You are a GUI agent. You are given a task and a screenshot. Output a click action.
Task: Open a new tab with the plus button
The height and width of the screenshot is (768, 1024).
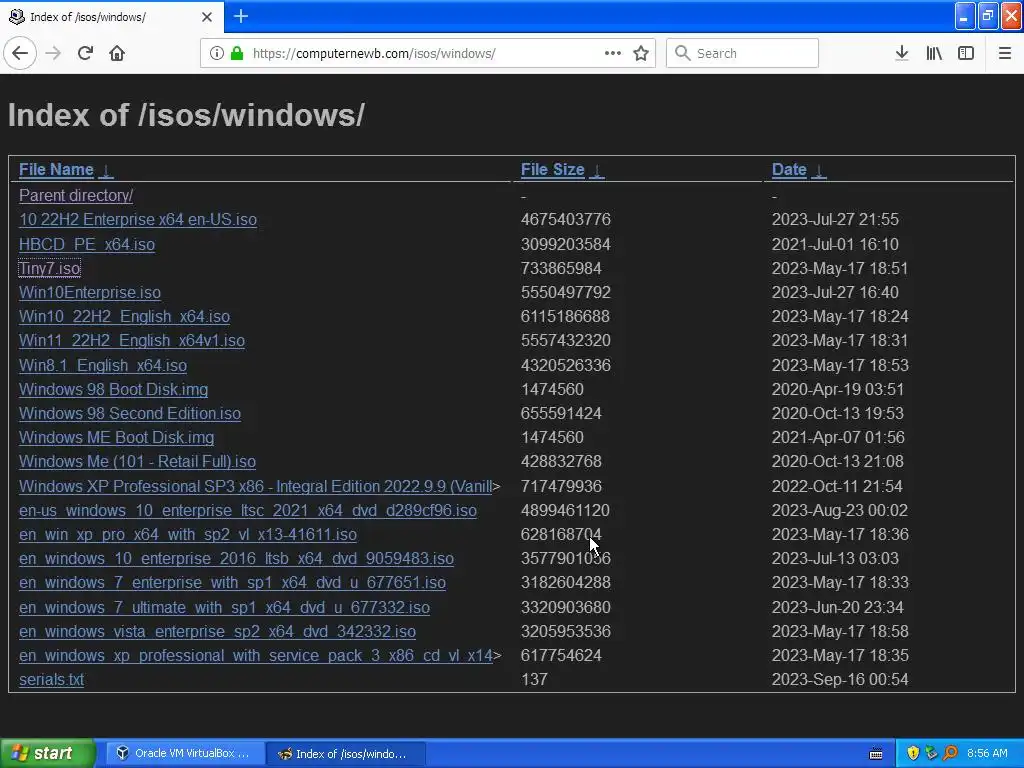pyautogui.click(x=240, y=16)
